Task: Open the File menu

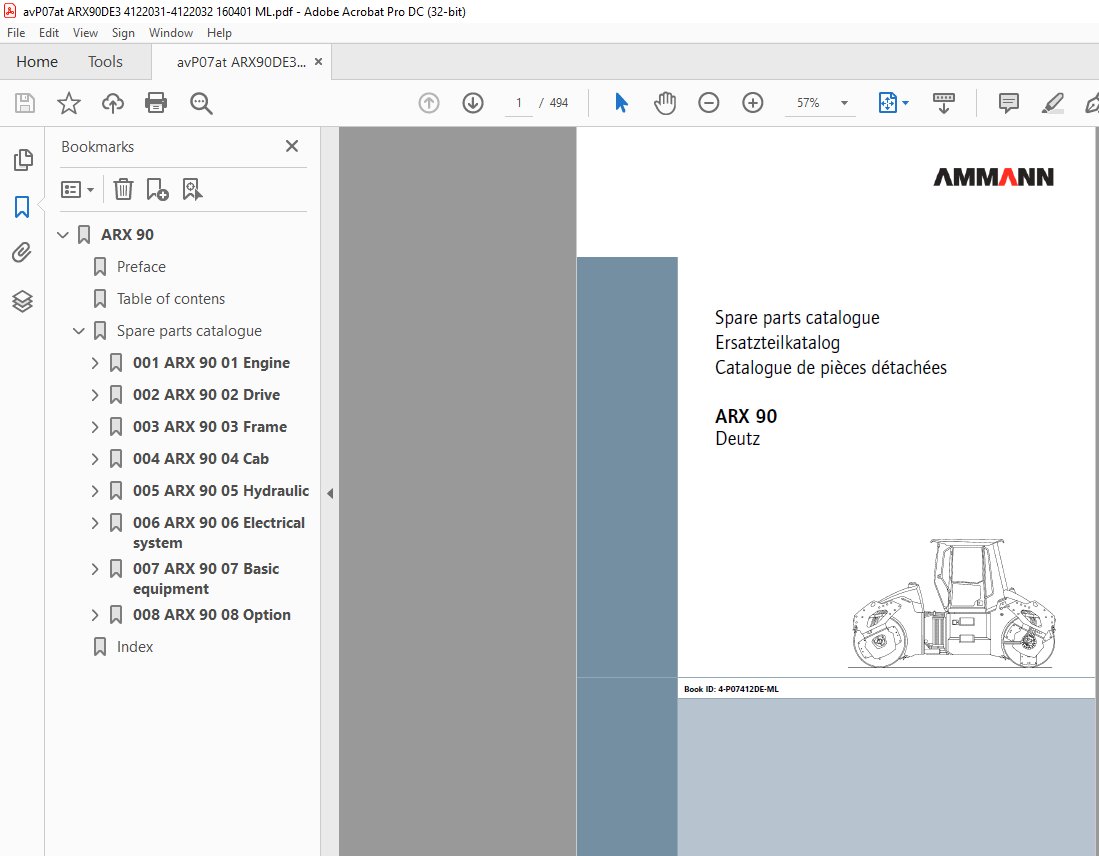Action: (16, 33)
